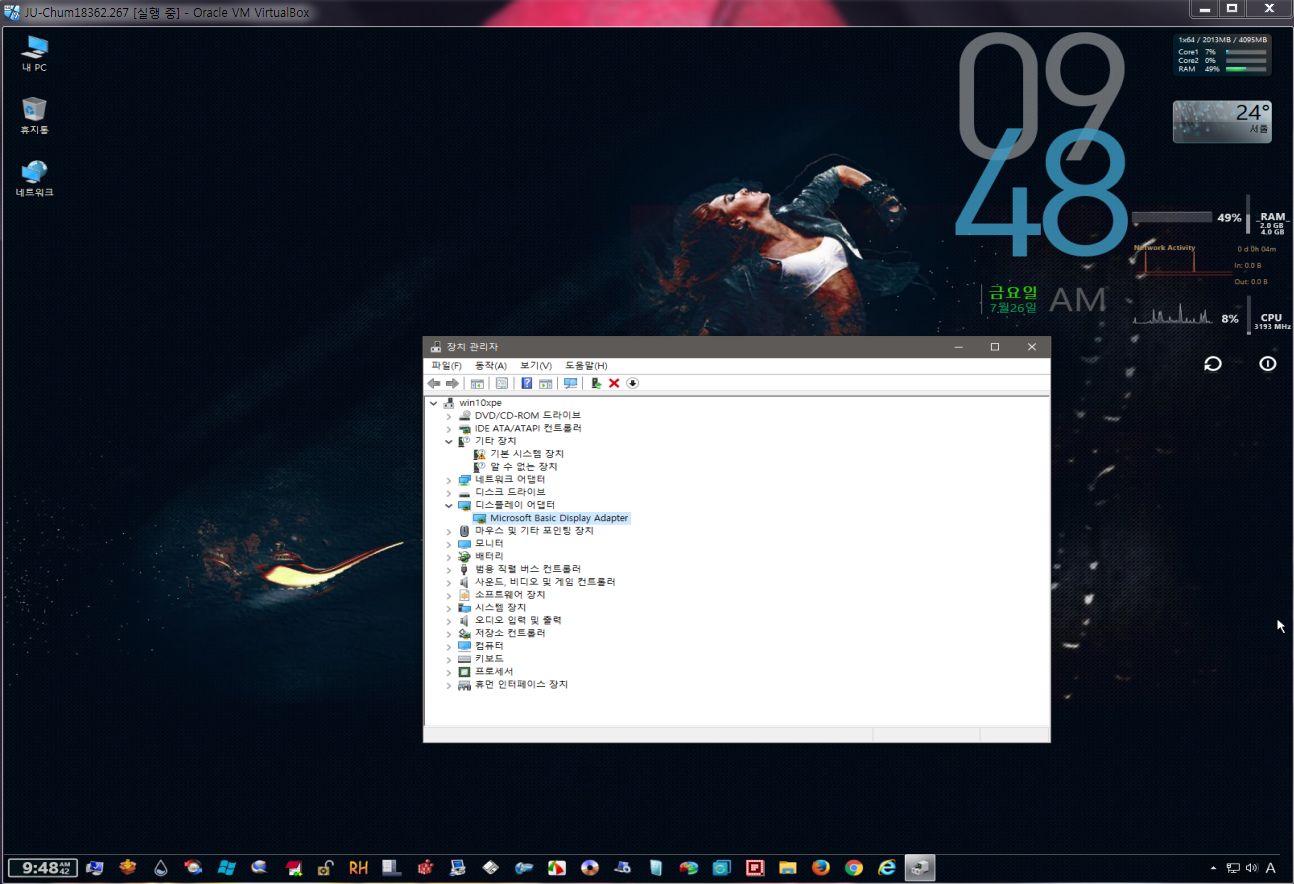Image resolution: width=1294 pixels, height=884 pixels.
Task: Click the green update driver toolbar icon
Action: (596, 383)
